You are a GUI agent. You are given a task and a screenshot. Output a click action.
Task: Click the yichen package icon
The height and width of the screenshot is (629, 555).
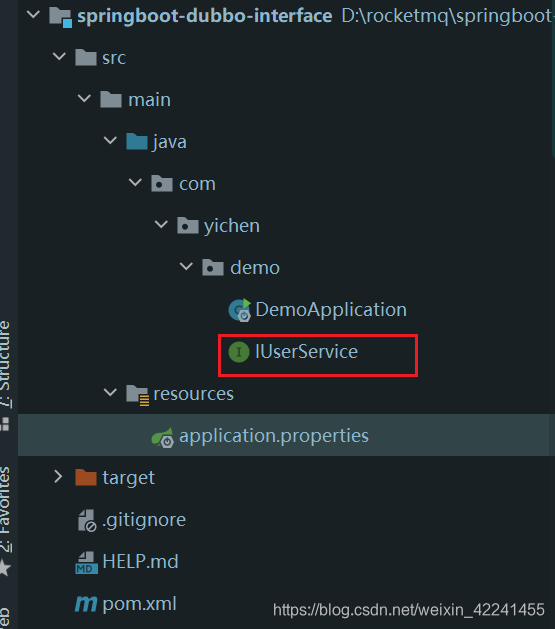(x=188, y=225)
